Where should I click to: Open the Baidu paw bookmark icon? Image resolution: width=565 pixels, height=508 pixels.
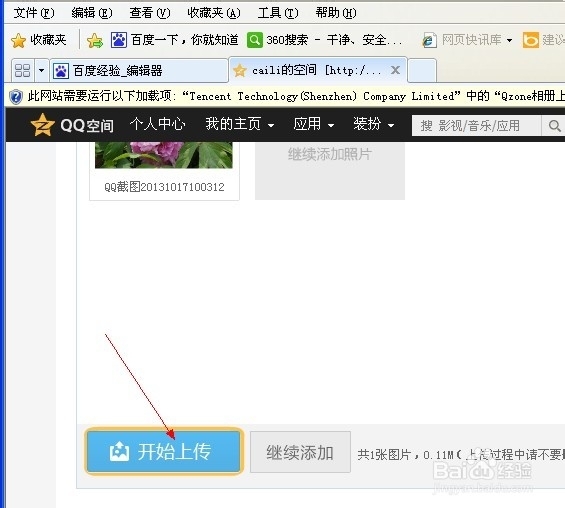119,40
